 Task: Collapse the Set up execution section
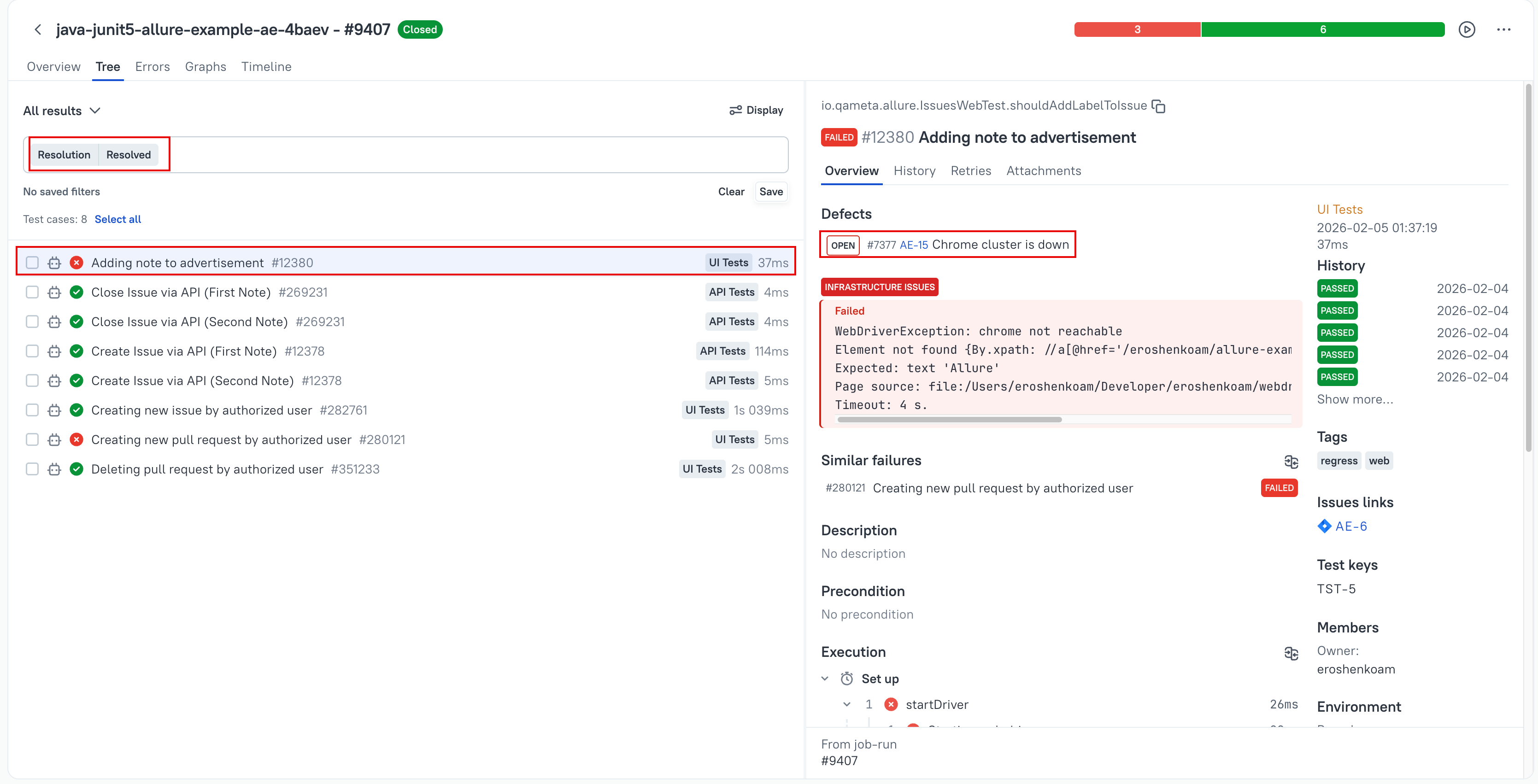pos(825,679)
